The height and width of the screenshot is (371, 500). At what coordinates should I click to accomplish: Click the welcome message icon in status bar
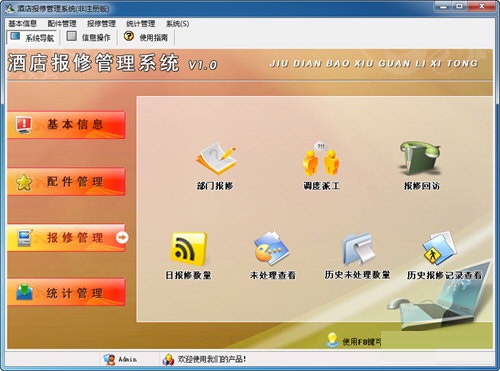[168, 359]
